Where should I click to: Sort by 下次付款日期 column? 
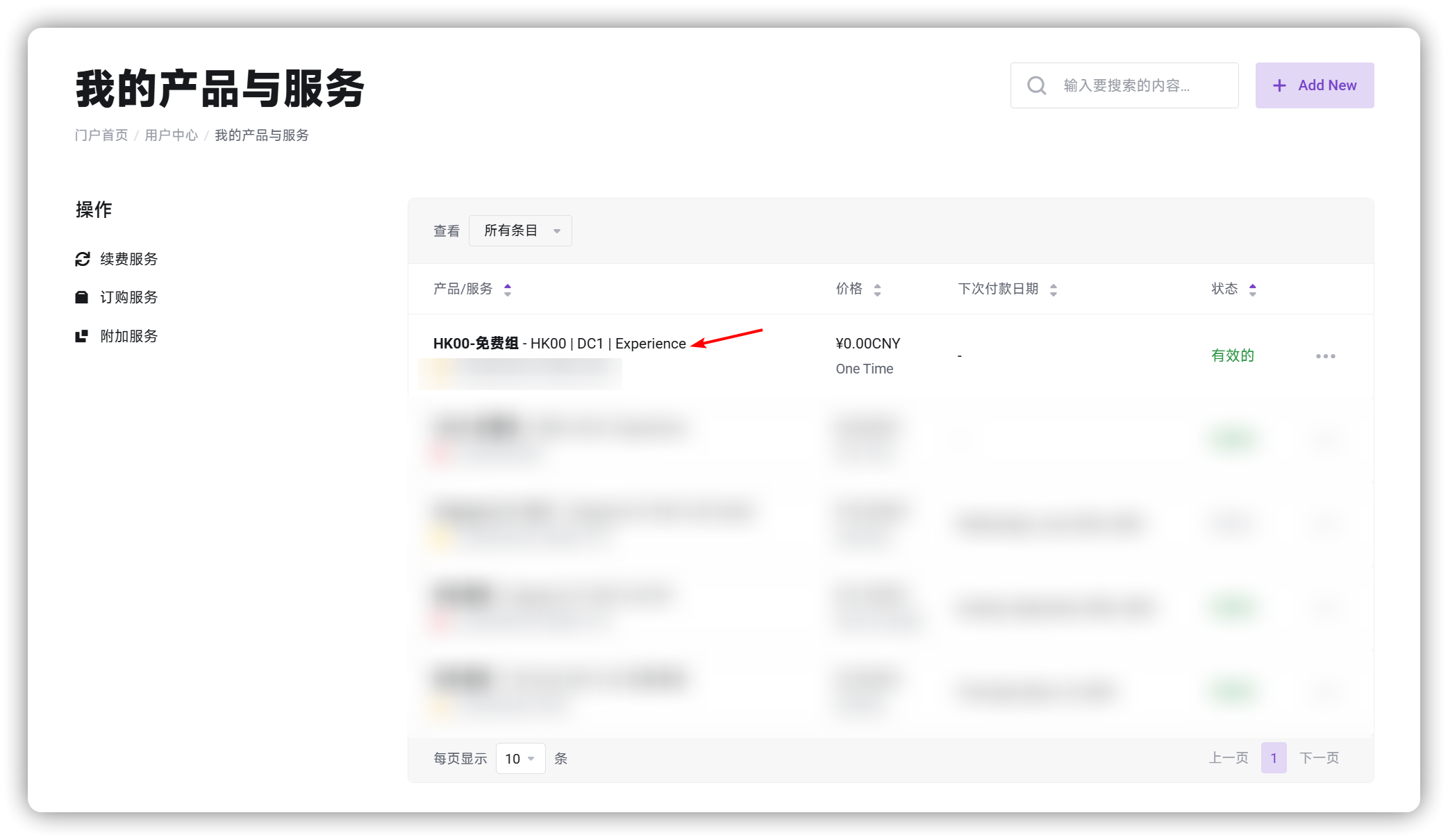point(1008,289)
